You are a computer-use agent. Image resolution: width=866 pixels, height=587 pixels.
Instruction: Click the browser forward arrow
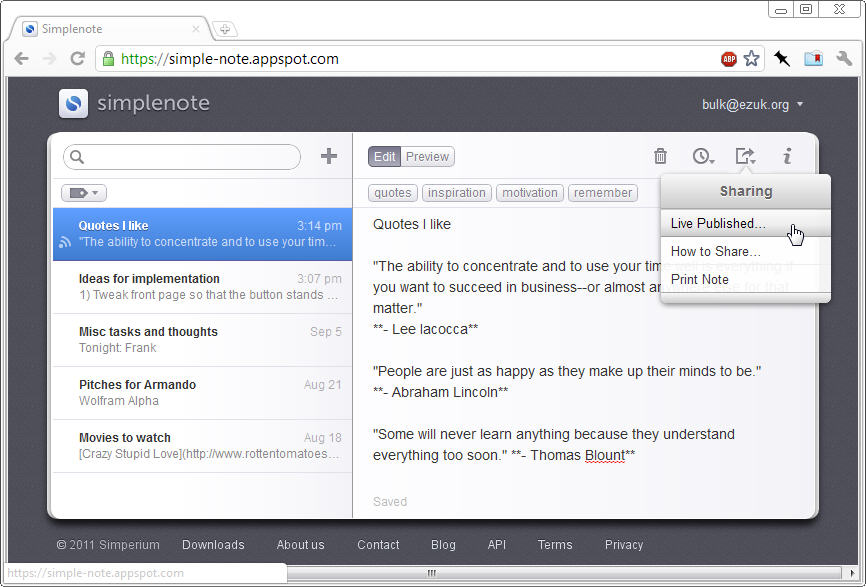coord(49,59)
